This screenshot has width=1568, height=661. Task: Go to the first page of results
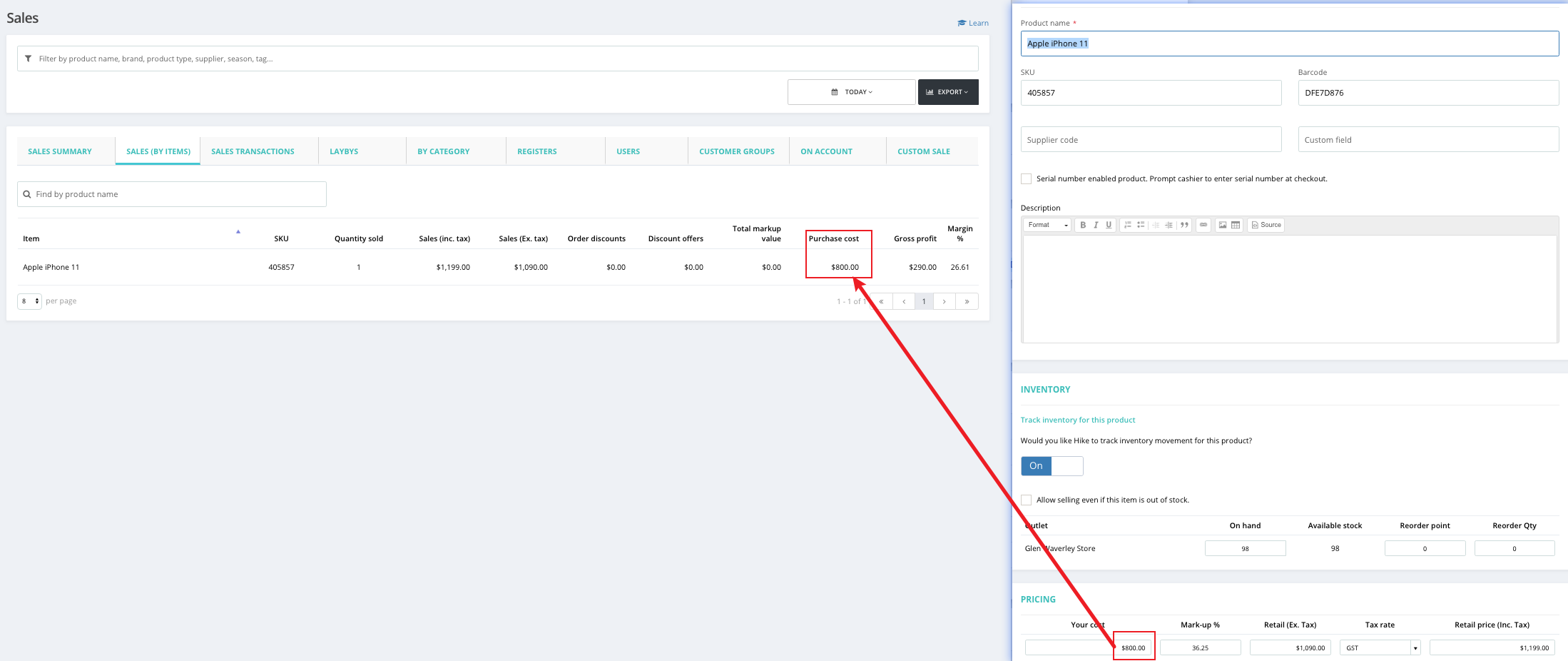coord(882,301)
